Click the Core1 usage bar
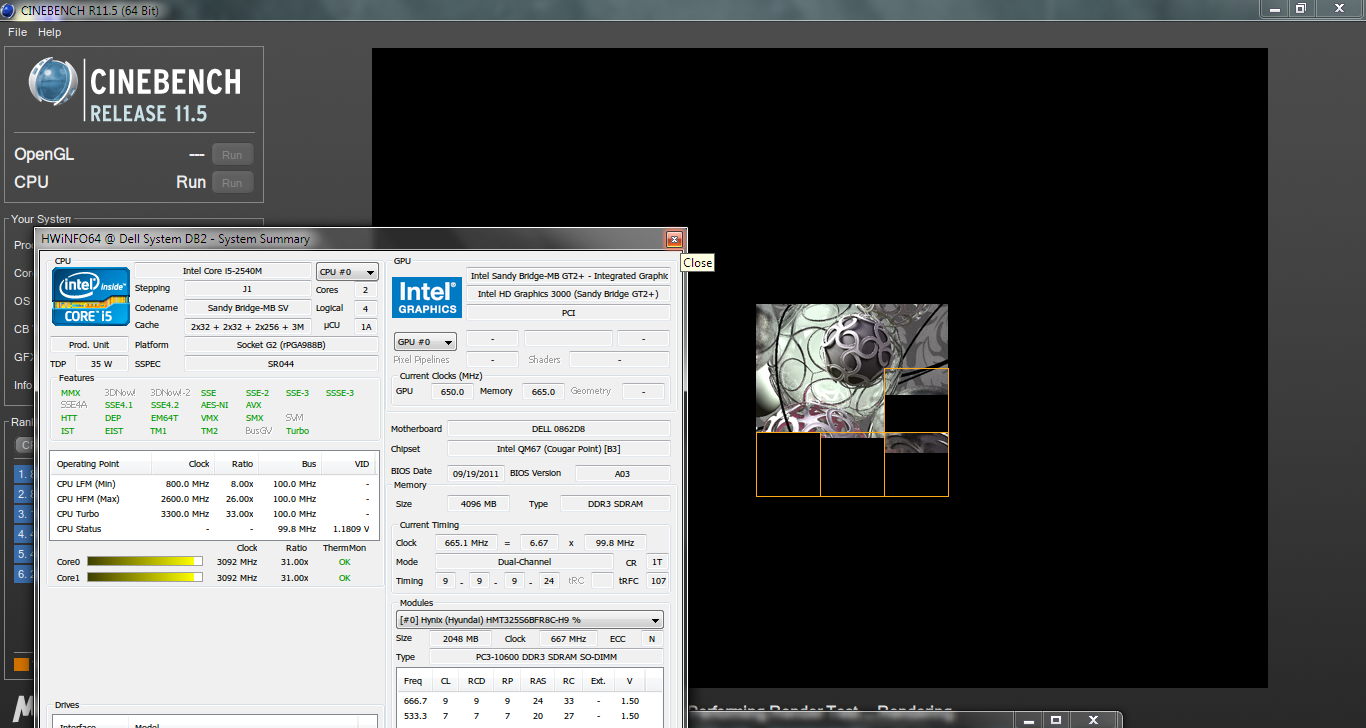The image size is (1366, 728). tap(145, 577)
